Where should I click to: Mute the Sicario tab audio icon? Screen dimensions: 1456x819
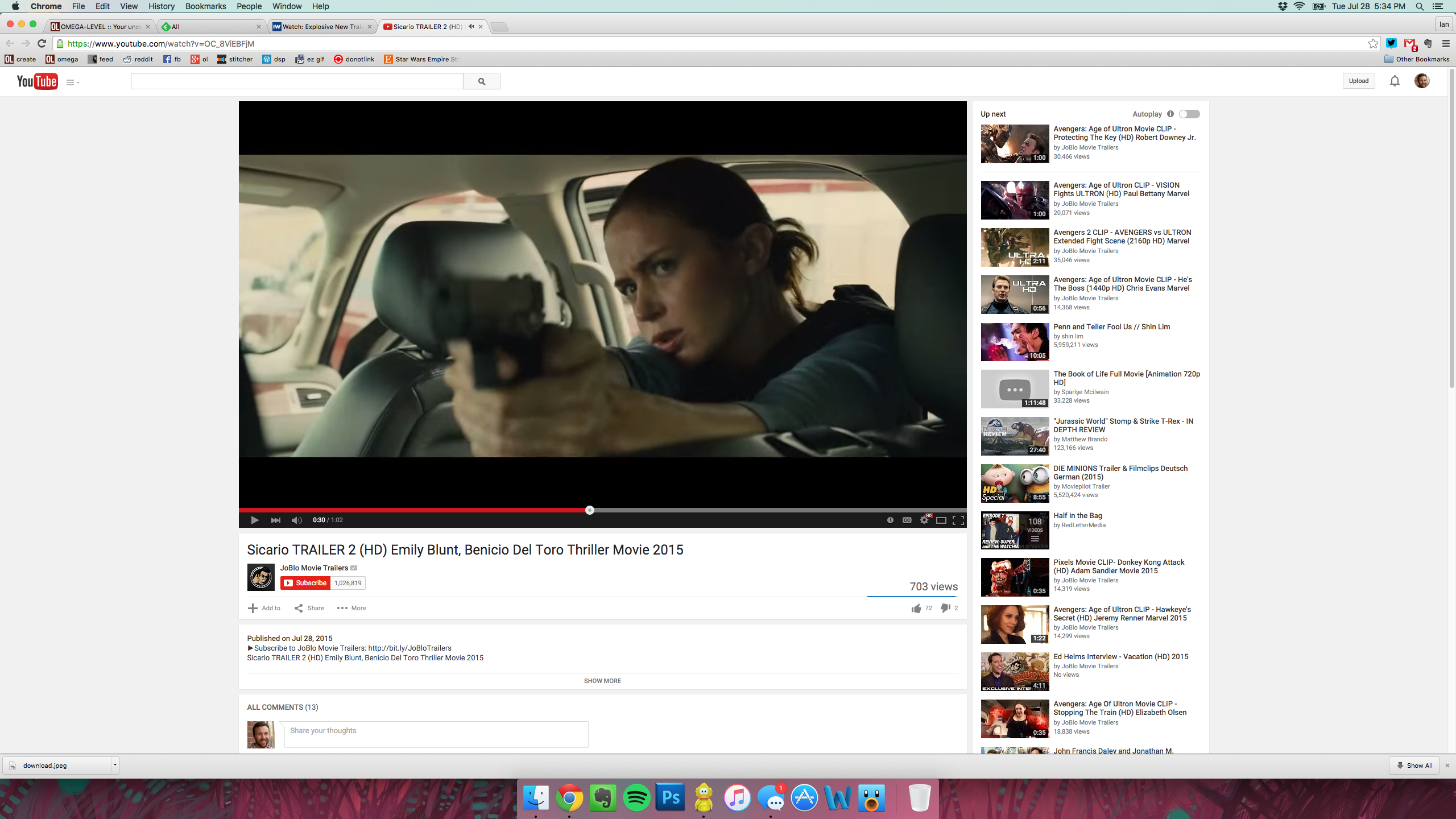(x=470, y=27)
